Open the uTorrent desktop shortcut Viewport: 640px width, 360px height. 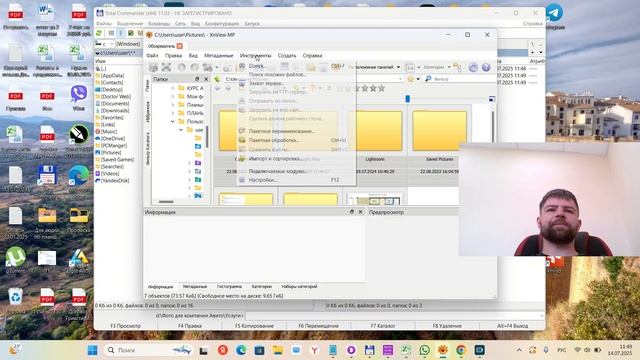click(16, 260)
